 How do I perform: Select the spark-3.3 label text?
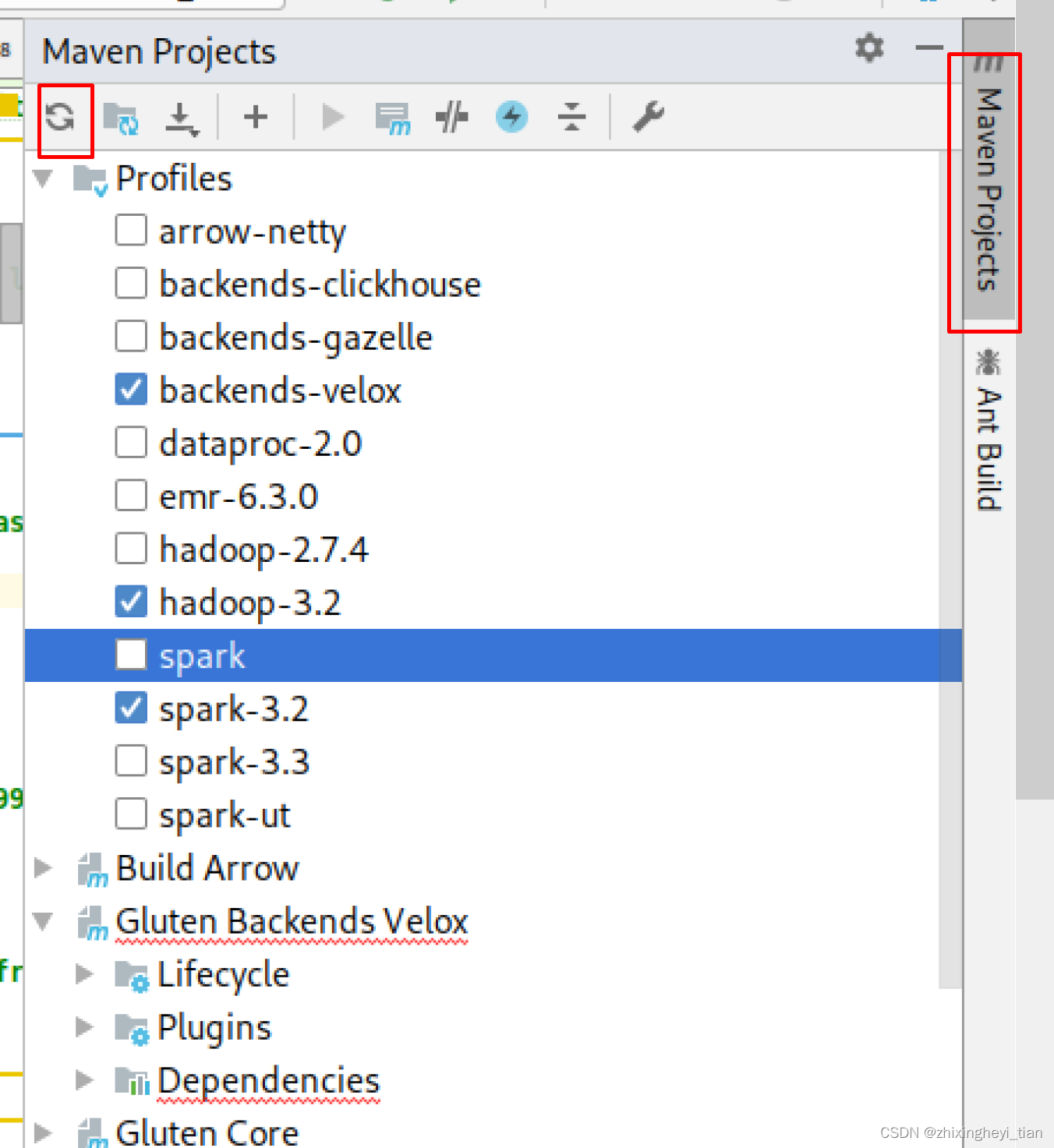(234, 763)
